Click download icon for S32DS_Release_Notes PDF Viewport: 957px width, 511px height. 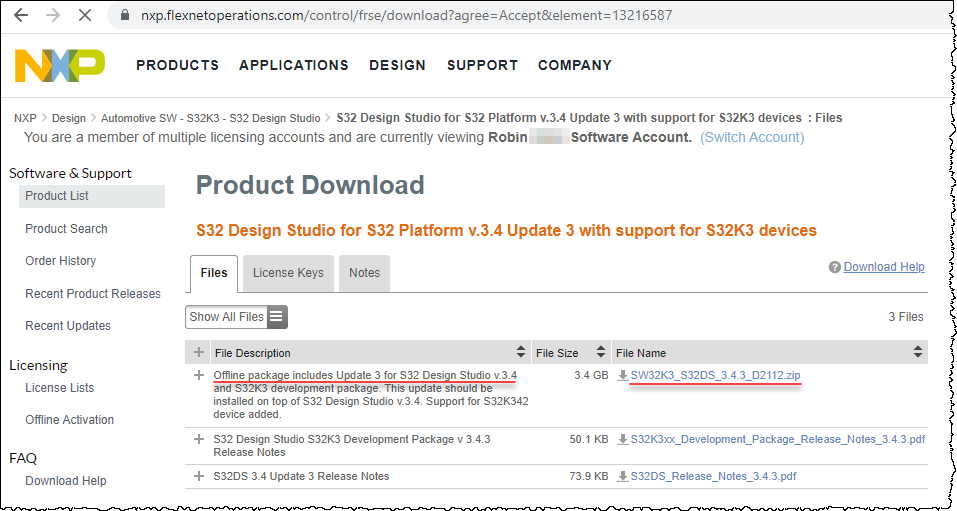coord(623,476)
